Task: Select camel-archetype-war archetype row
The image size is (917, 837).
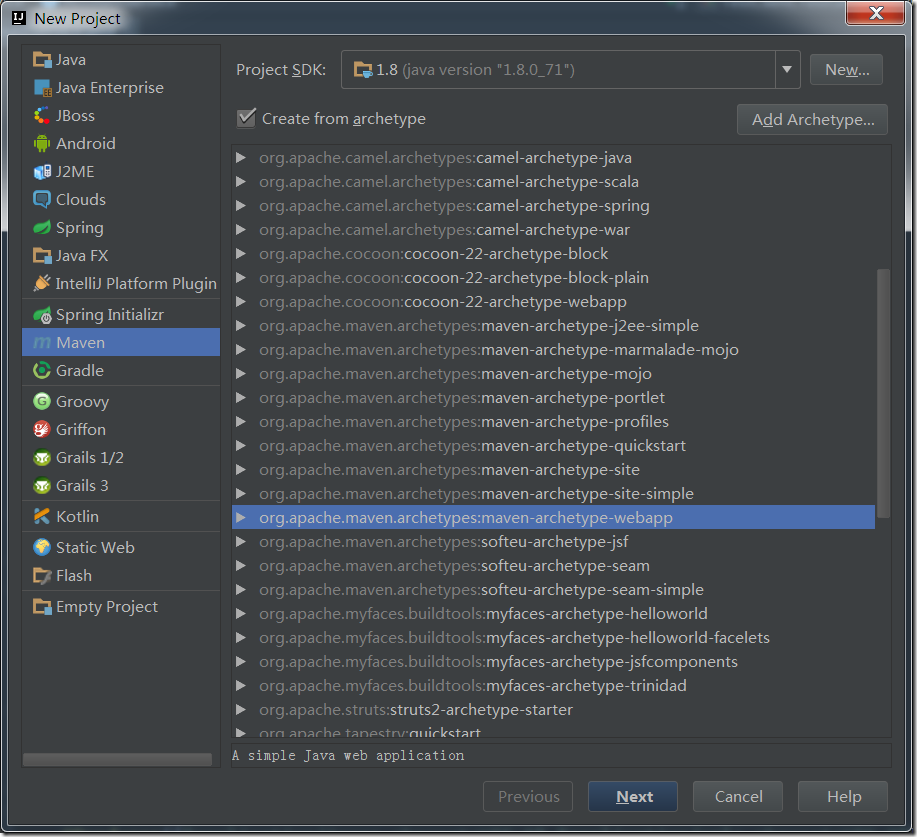Action: point(553,229)
